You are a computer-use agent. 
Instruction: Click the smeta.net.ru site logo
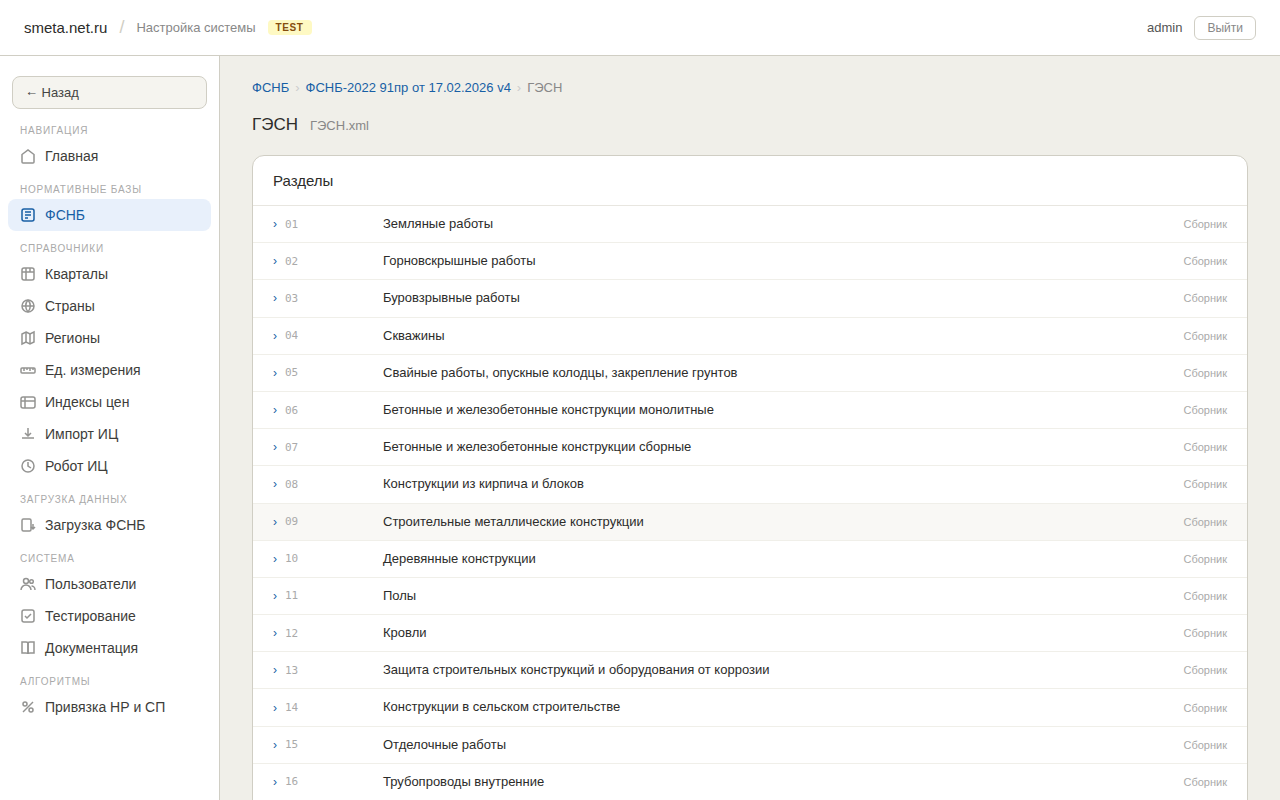[66, 28]
